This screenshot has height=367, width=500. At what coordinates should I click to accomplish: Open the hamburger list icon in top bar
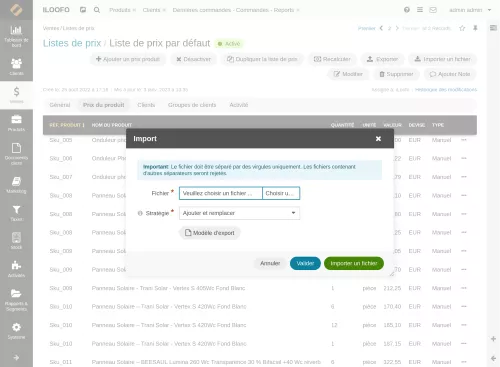(420, 10)
